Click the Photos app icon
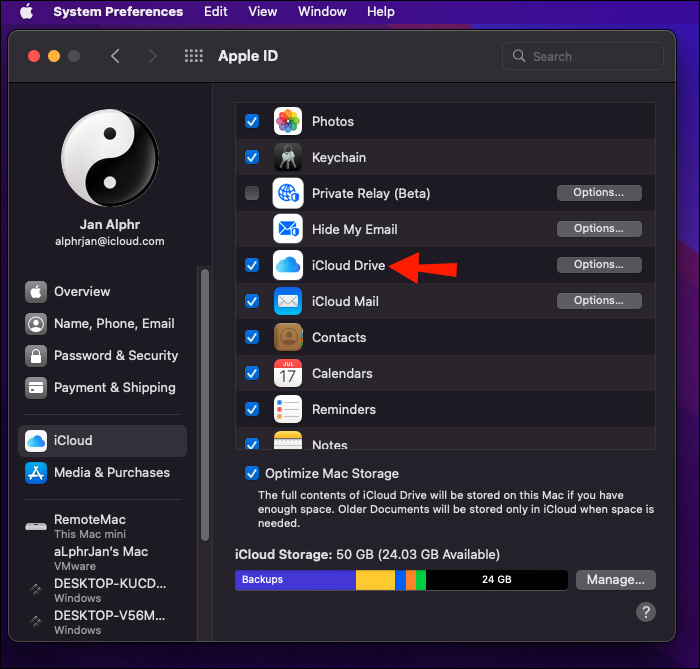 [288, 121]
